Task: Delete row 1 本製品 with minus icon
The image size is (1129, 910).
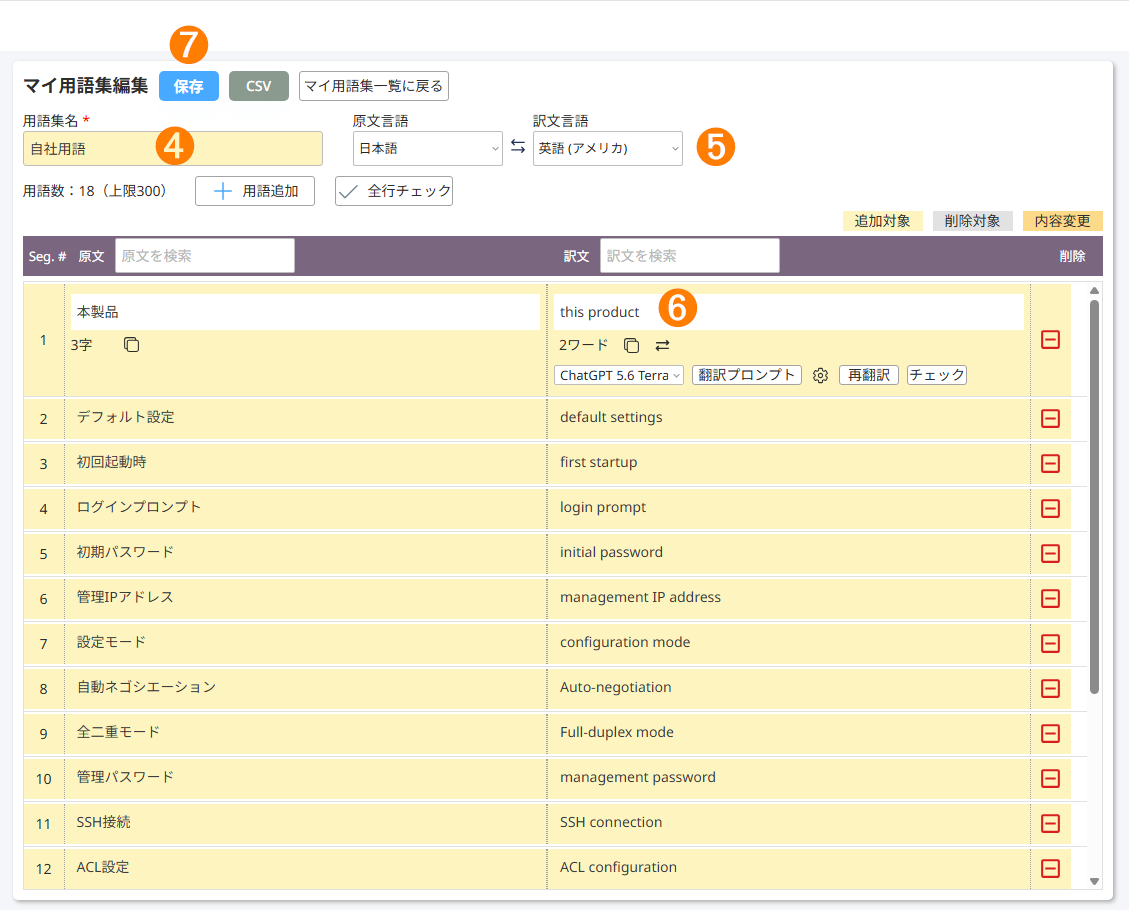Action: coord(1050,340)
